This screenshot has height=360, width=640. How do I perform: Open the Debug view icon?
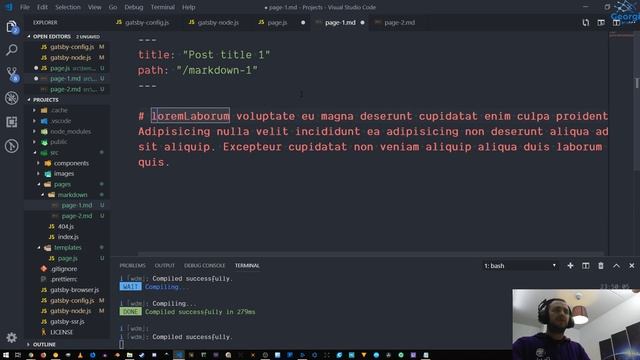point(12,98)
